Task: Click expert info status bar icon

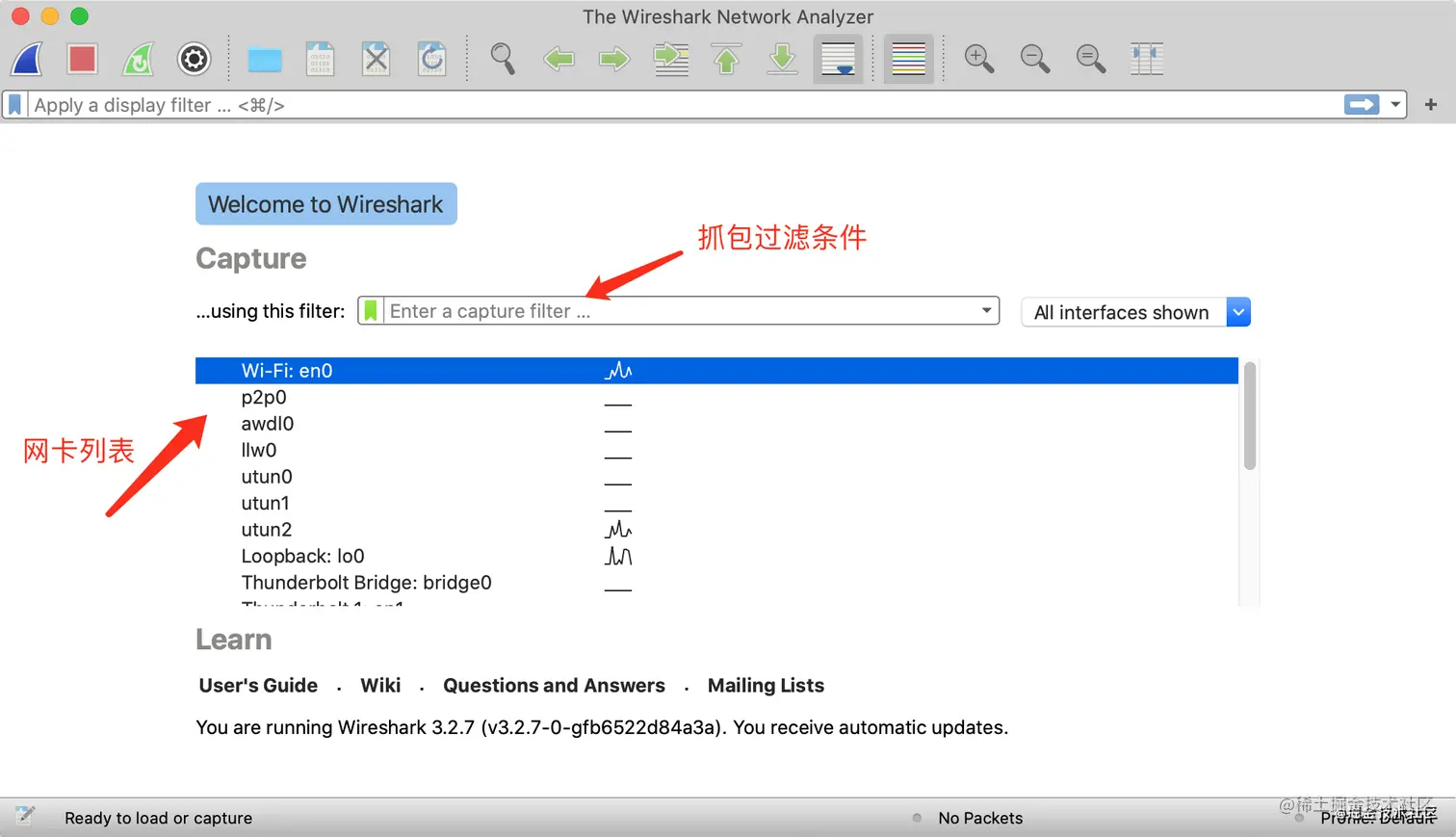Action: point(25,817)
